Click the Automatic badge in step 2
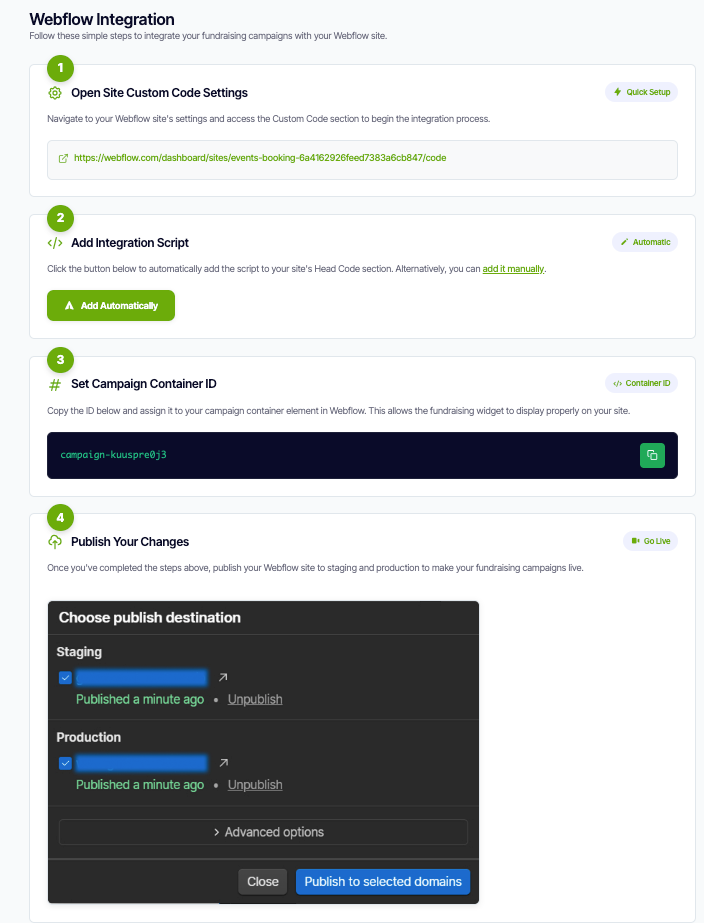This screenshot has width=704, height=923. [645, 241]
